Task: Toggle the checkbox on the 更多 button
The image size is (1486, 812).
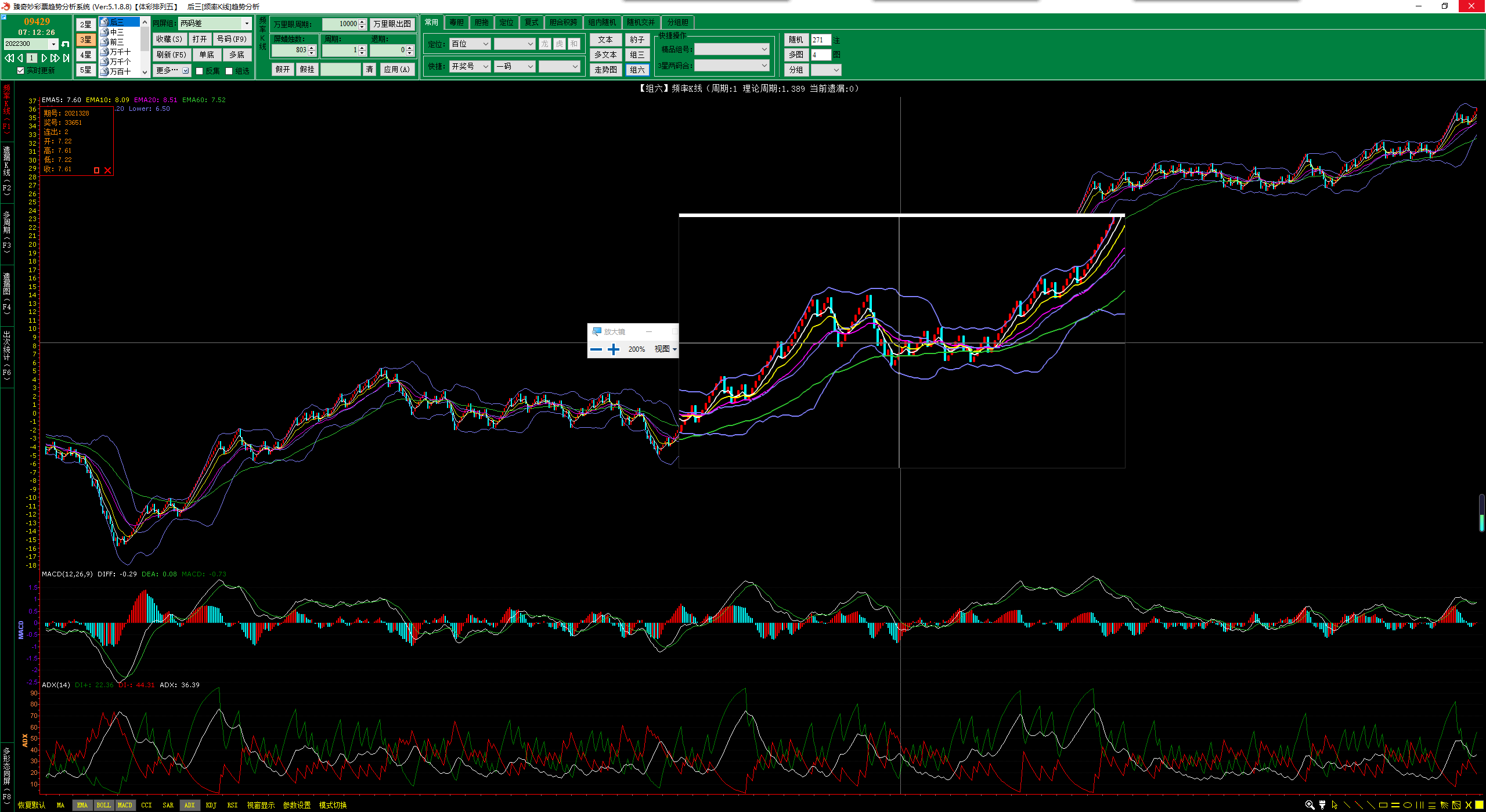Action: pyautogui.click(x=186, y=71)
